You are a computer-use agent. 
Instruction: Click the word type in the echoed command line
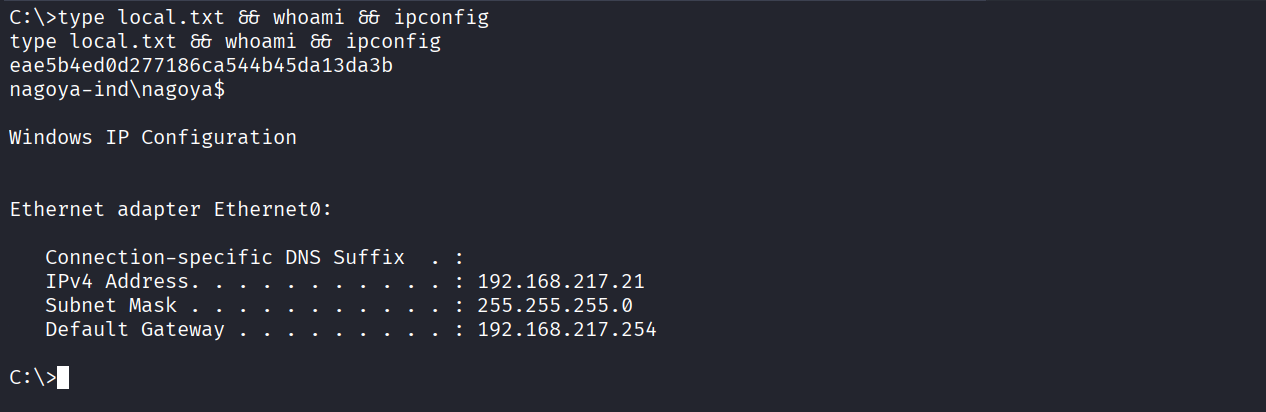point(33,42)
